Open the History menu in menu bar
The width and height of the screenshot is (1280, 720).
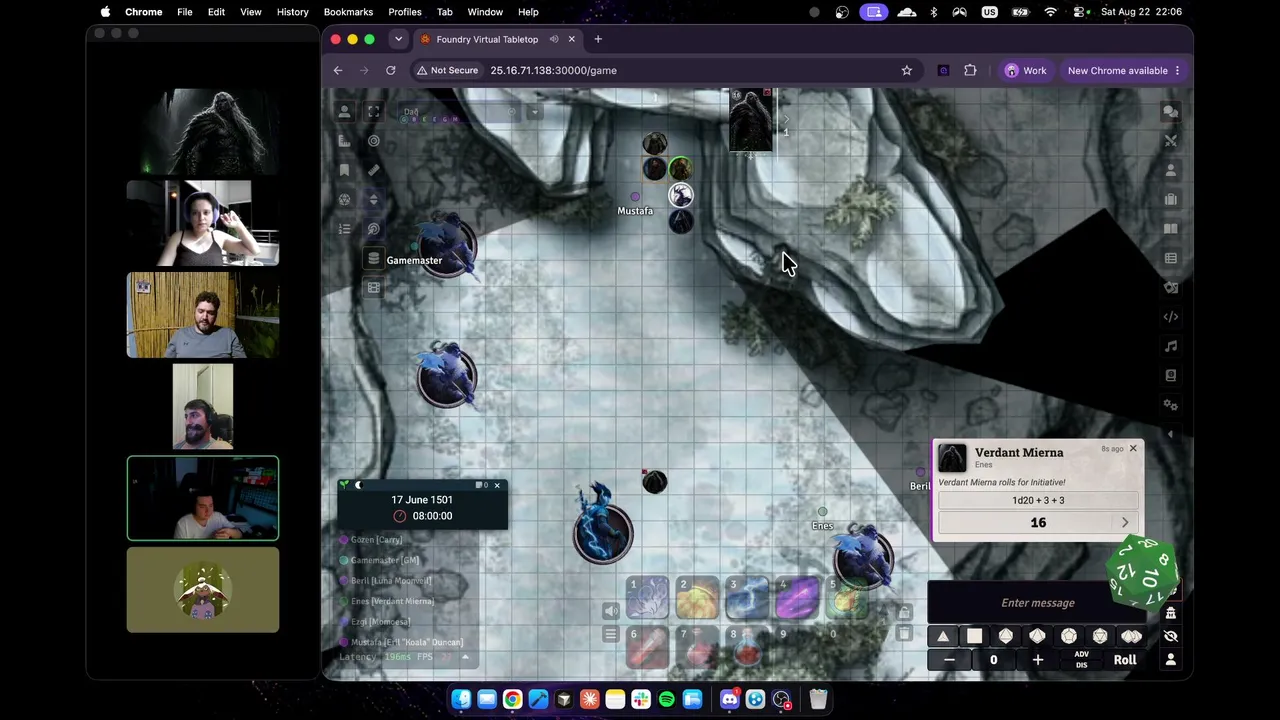click(292, 12)
